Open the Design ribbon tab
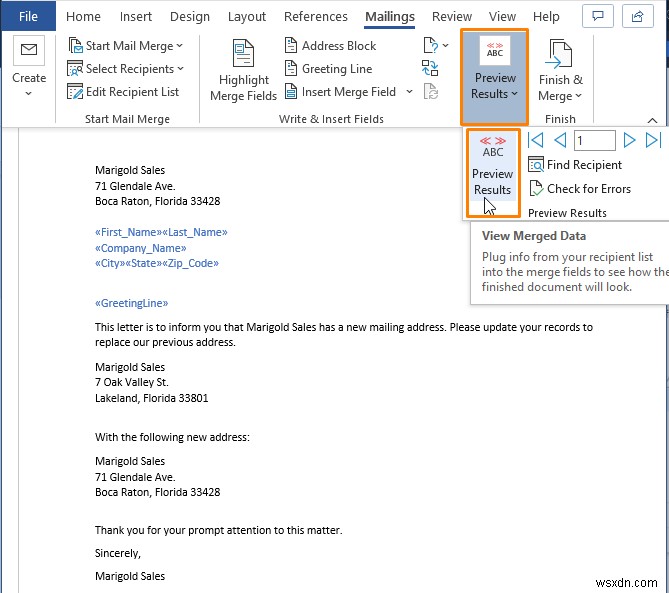This screenshot has height=593, width=669. 190,17
